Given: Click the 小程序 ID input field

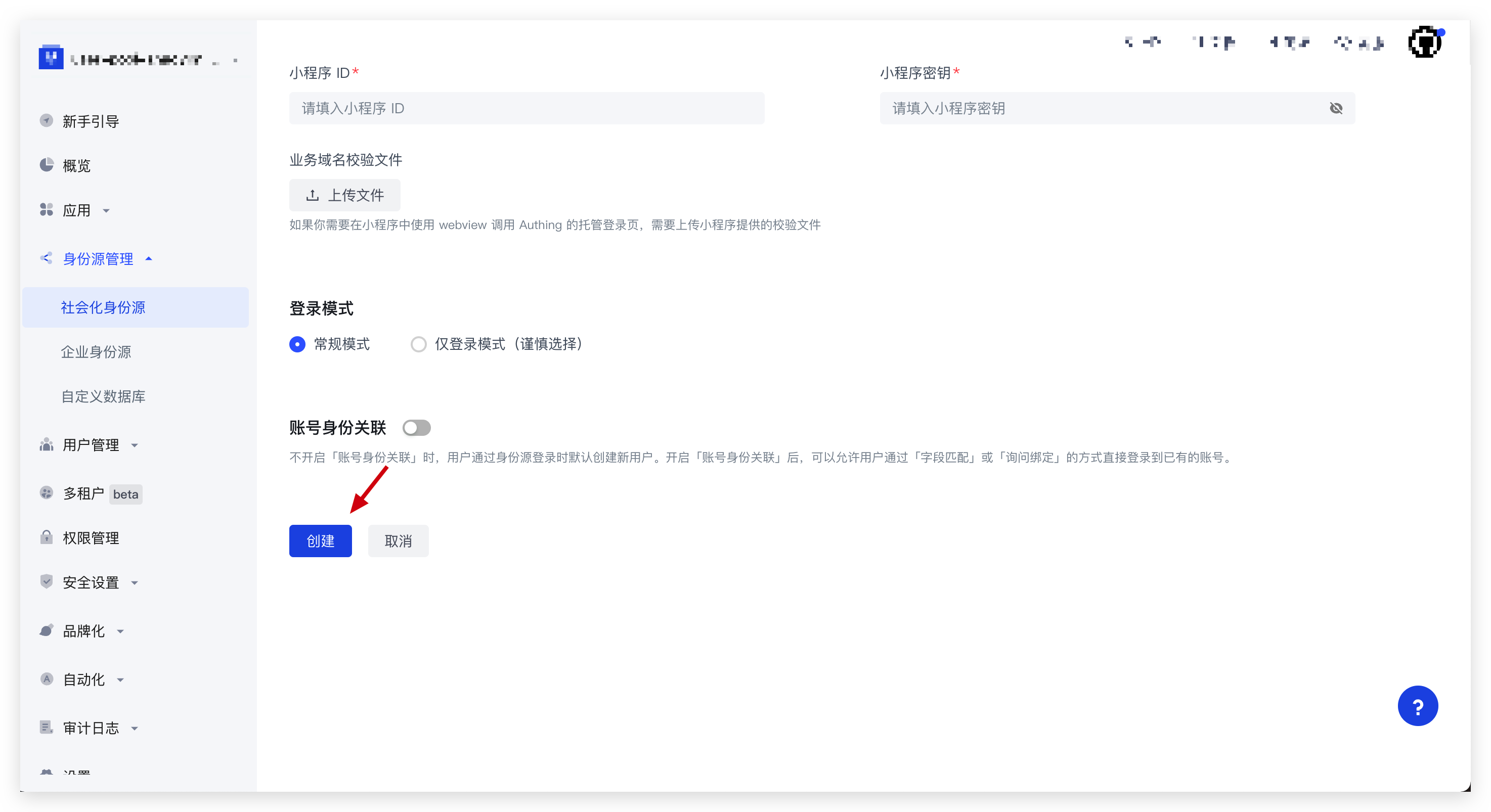Looking at the screenshot, I should click(x=525, y=108).
